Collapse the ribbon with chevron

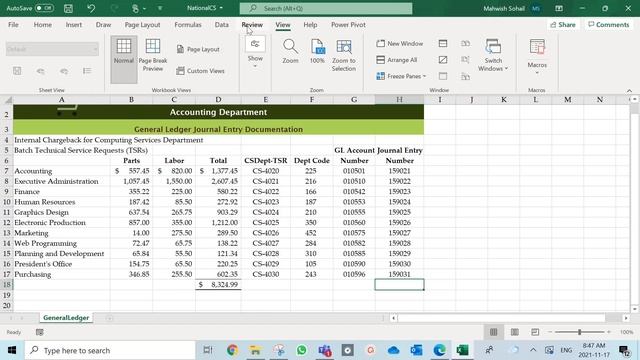pyautogui.click(x=629, y=90)
